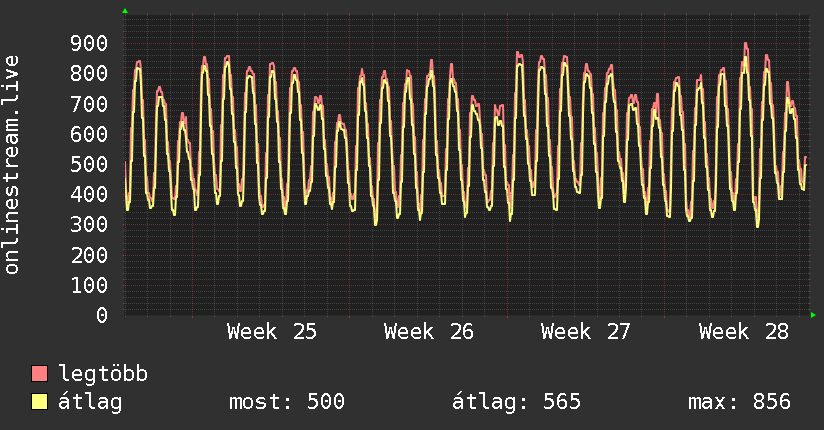Click the 300 y-axis tick label

[x=89, y=225]
